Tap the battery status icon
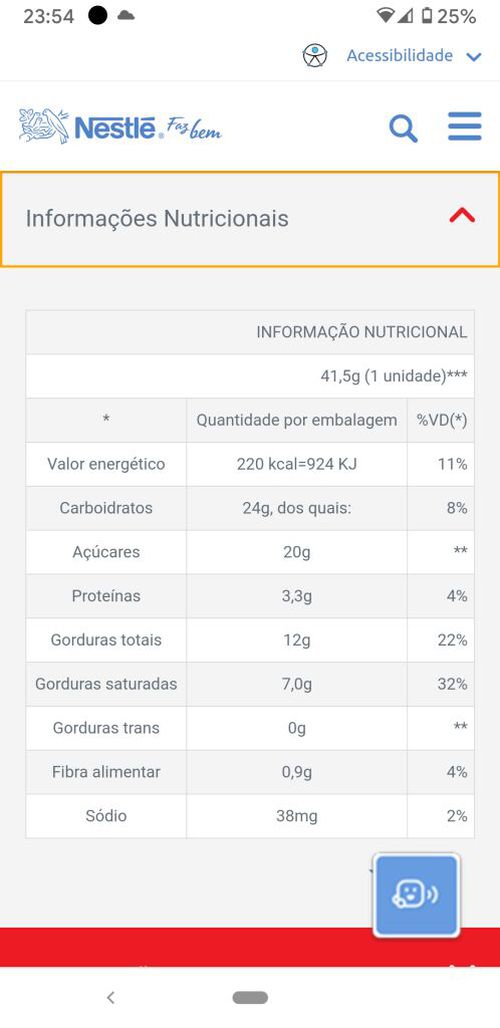The width and height of the screenshot is (500, 1028). click(x=427, y=16)
